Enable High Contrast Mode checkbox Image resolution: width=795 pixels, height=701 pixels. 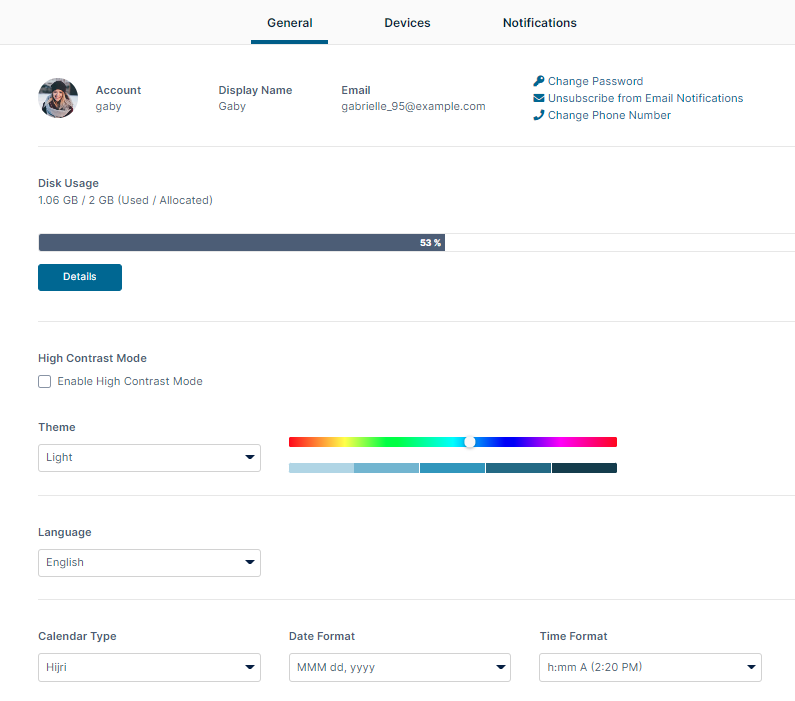[44, 381]
